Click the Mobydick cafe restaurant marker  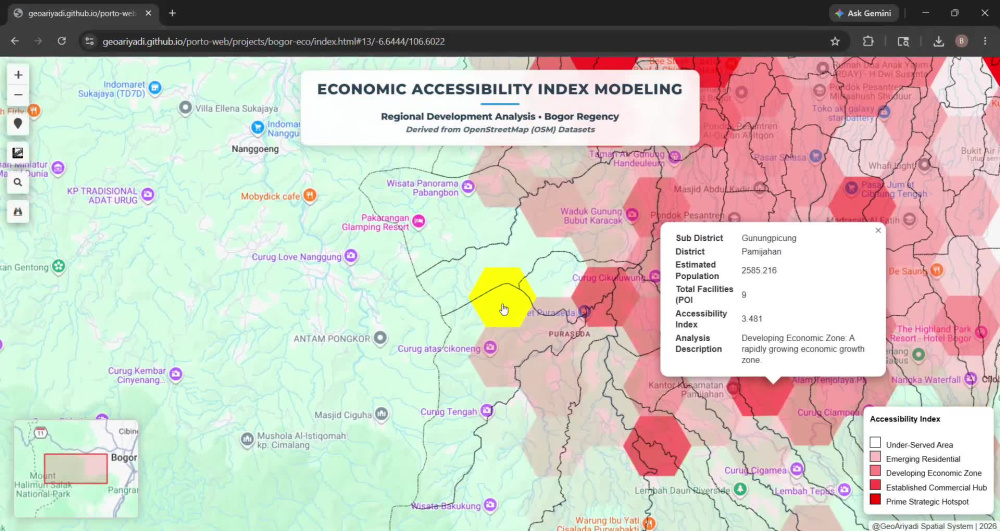point(310,195)
